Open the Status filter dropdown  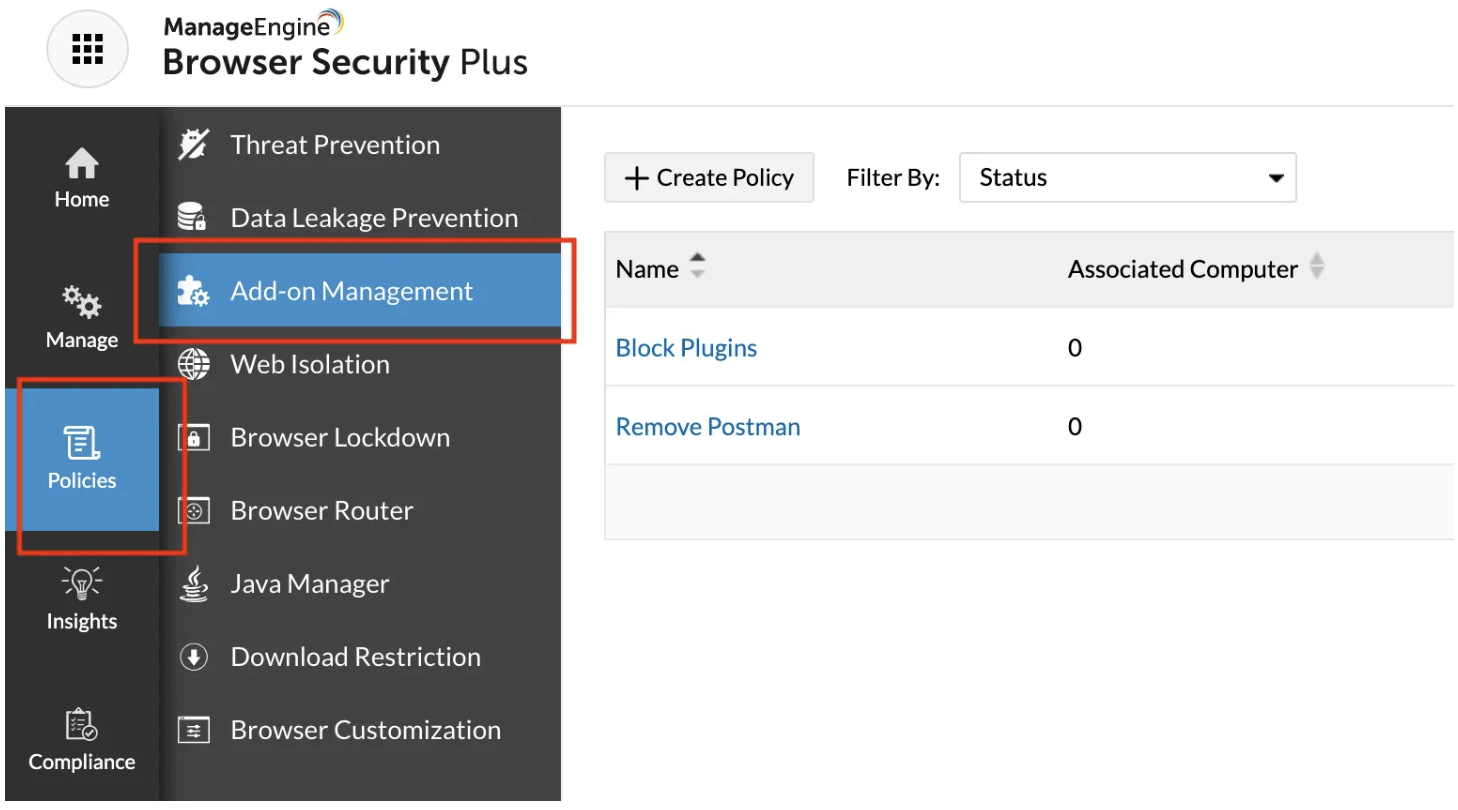coord(1128,178)
